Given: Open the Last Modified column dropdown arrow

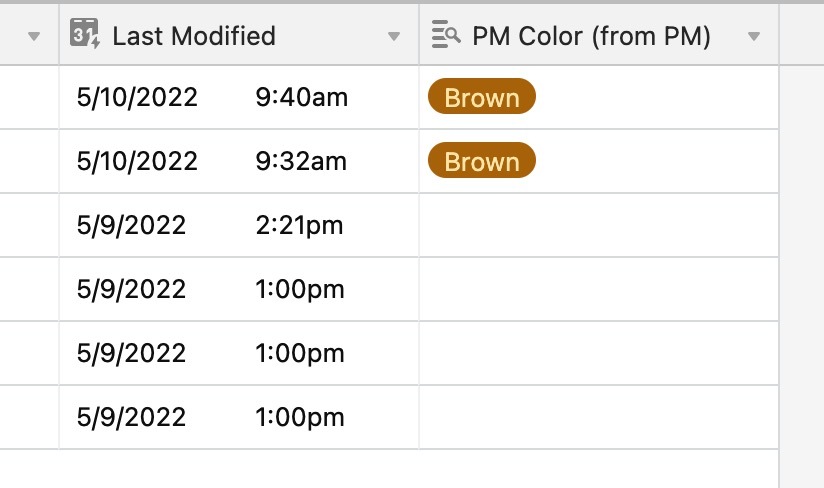Looking at the screenshot, I should point(394,36).
